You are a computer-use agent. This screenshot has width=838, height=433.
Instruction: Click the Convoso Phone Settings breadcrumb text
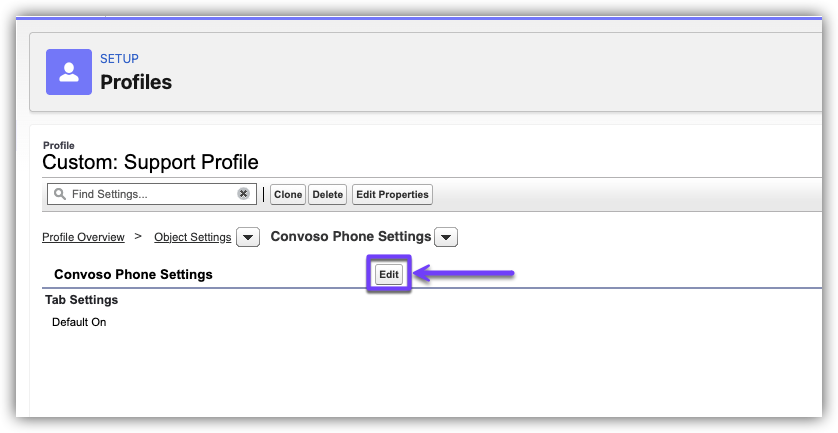coord(350,237)
